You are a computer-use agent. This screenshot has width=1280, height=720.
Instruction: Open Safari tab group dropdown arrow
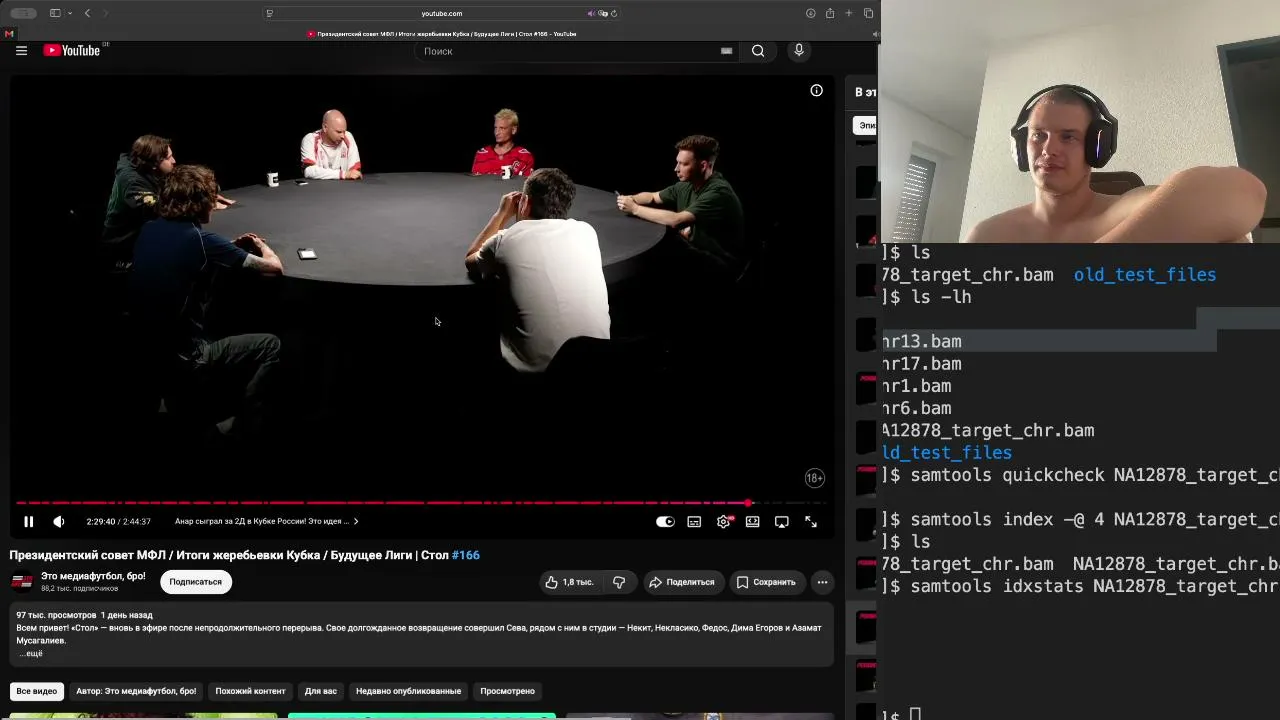coord(70,13)
